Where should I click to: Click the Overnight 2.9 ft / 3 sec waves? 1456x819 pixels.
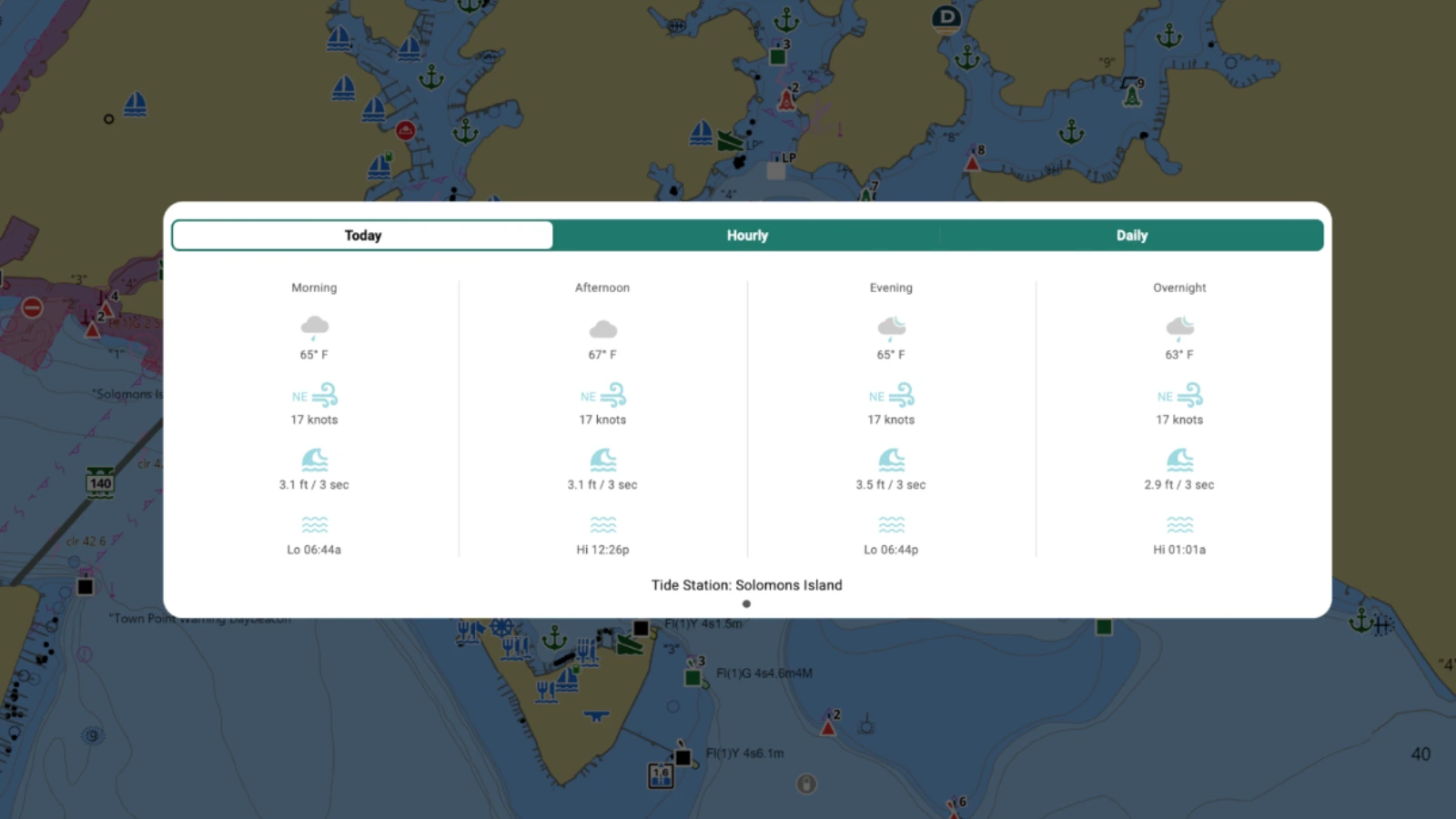pyautogui.click(x=1179, y=485)
